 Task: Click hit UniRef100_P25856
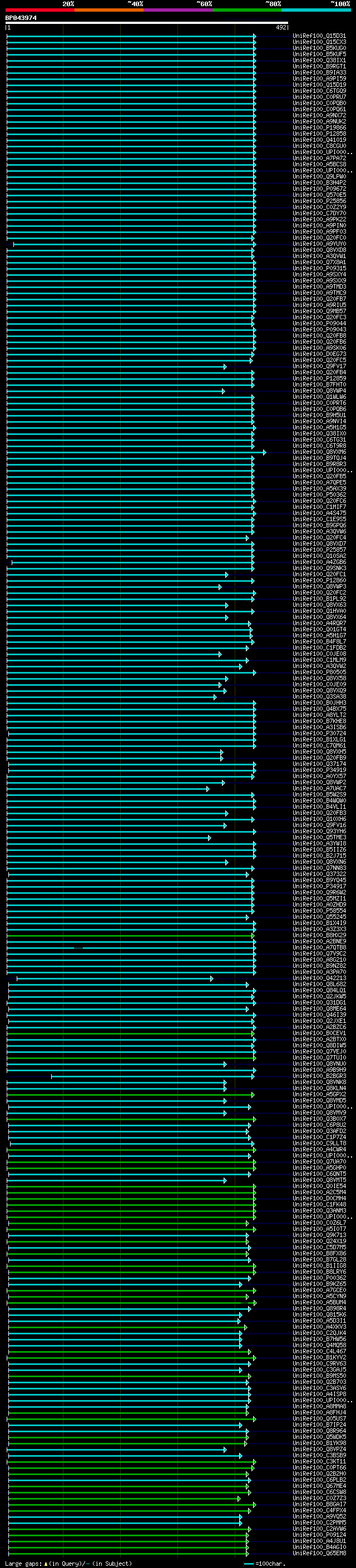pos(319,201)
